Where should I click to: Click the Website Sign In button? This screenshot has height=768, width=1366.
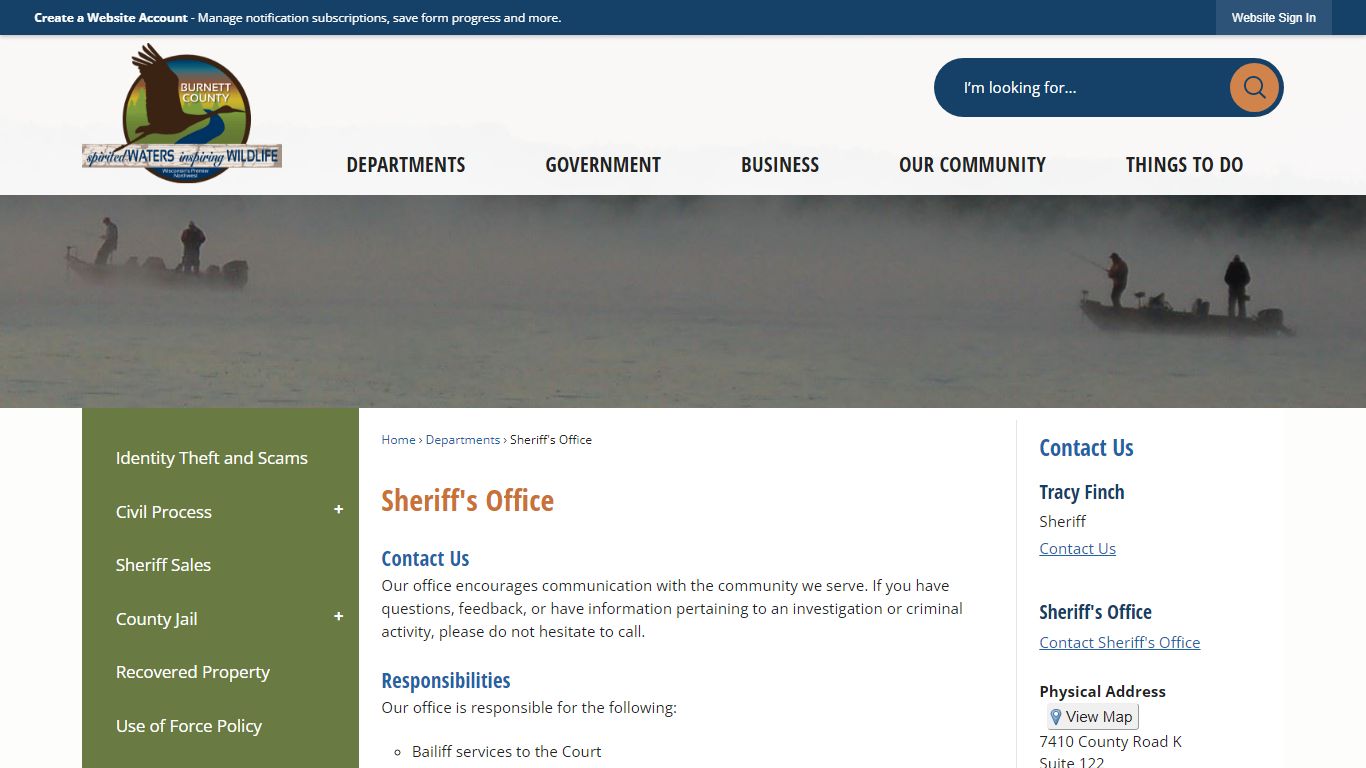click(1273, 18)
